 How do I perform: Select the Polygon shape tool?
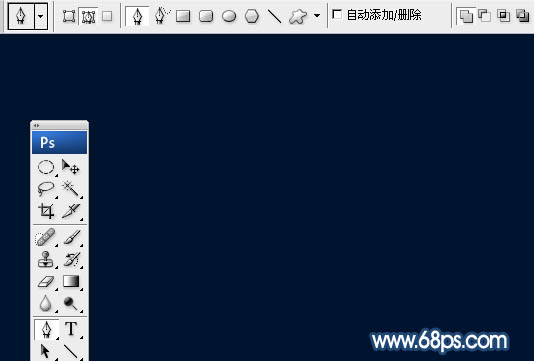tap(252, 16)
